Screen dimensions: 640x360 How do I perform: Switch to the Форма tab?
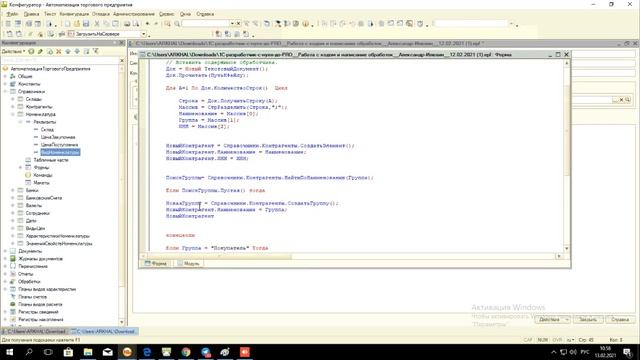coord(156,264)
